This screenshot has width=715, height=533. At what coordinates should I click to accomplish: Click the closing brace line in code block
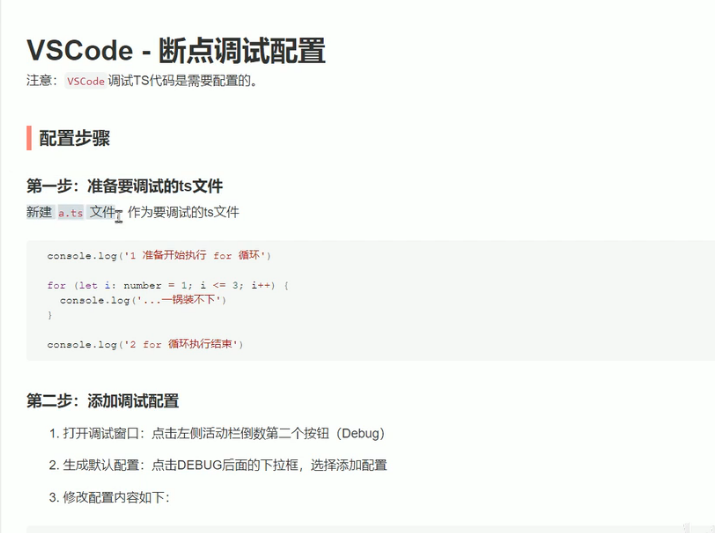(50, 315)
